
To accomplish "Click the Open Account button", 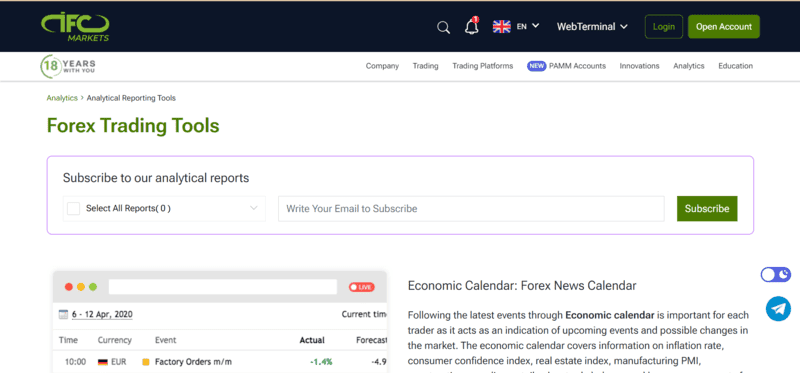I will point(723,27).
